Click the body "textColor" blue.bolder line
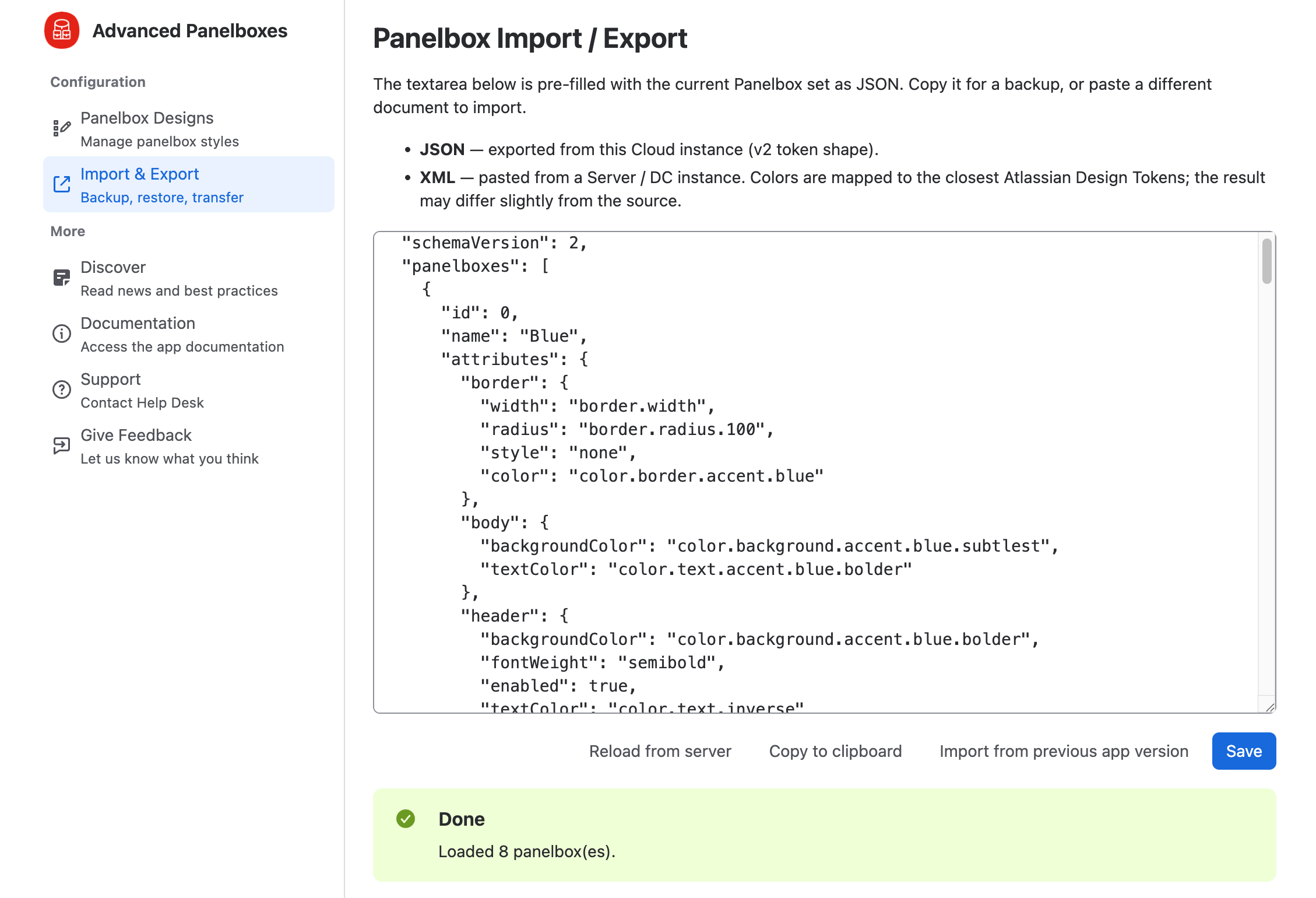This screenshot has height=898, width=1316. tap(696, 569)
